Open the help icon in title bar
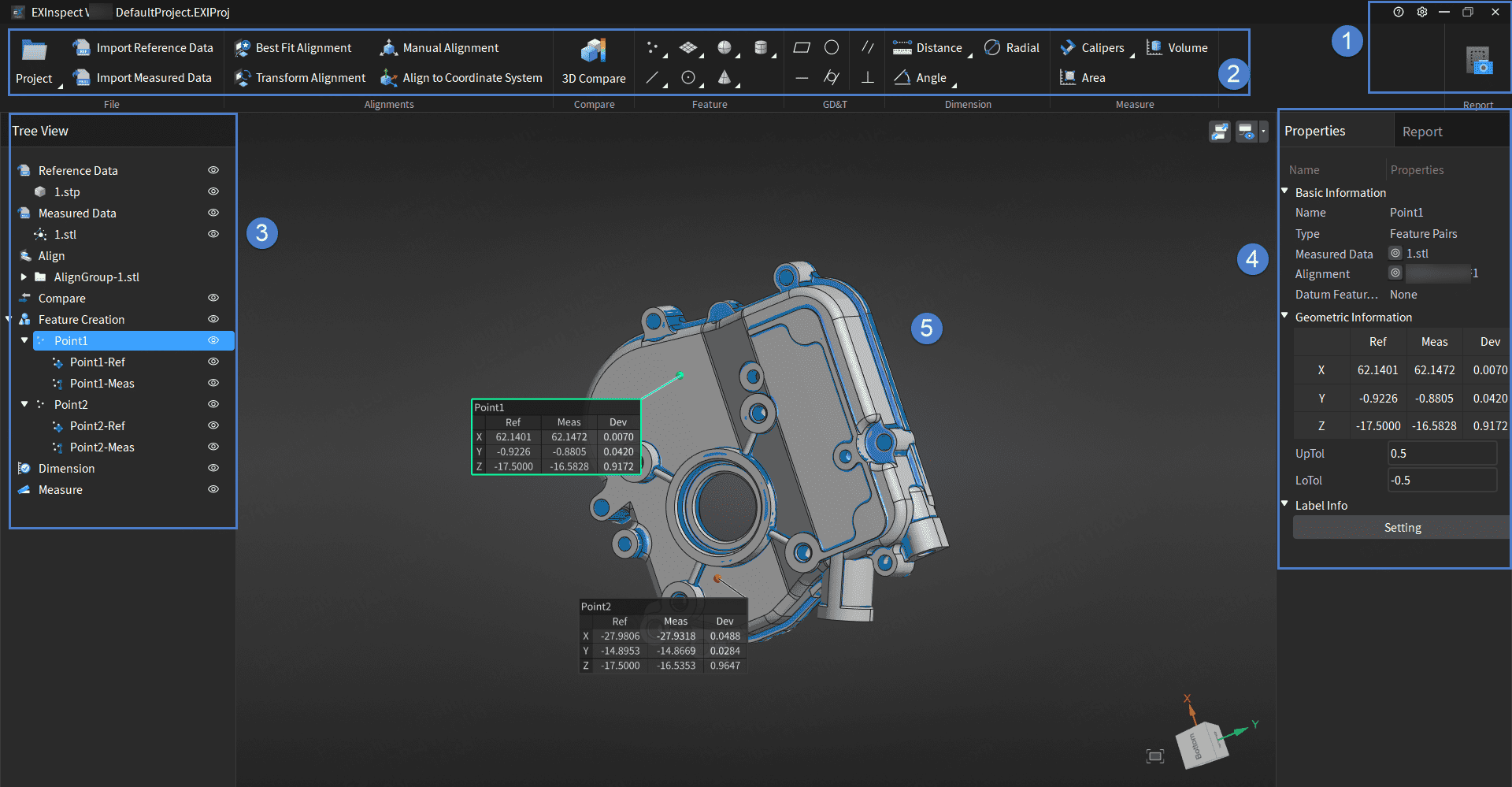This screenshot has height=787, width=1512. (x=1399, y=12)
